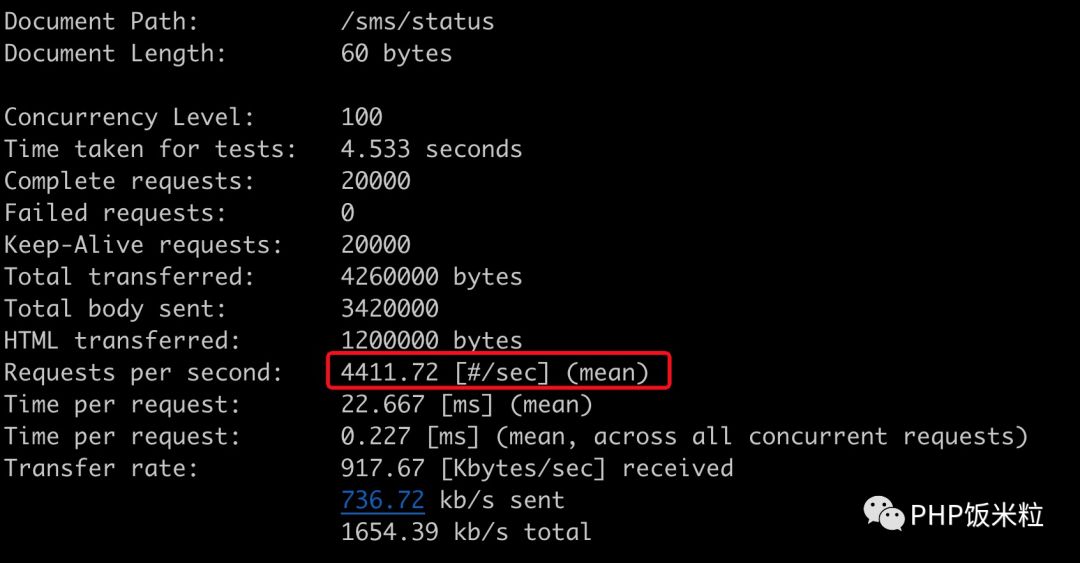
Task: Click the red-boxed 4411.72 requests value
Action: click(495, 373)
